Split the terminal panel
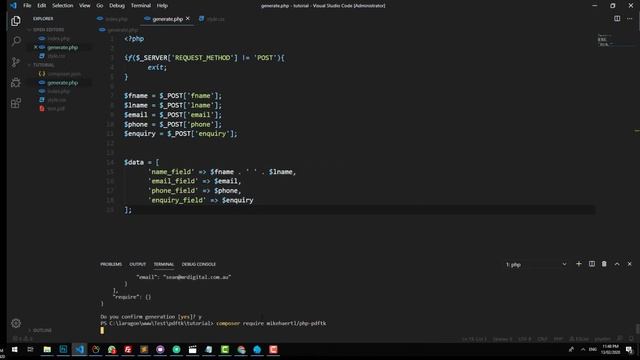This screenshot has width=640, height=360. [x=591, y=264]
